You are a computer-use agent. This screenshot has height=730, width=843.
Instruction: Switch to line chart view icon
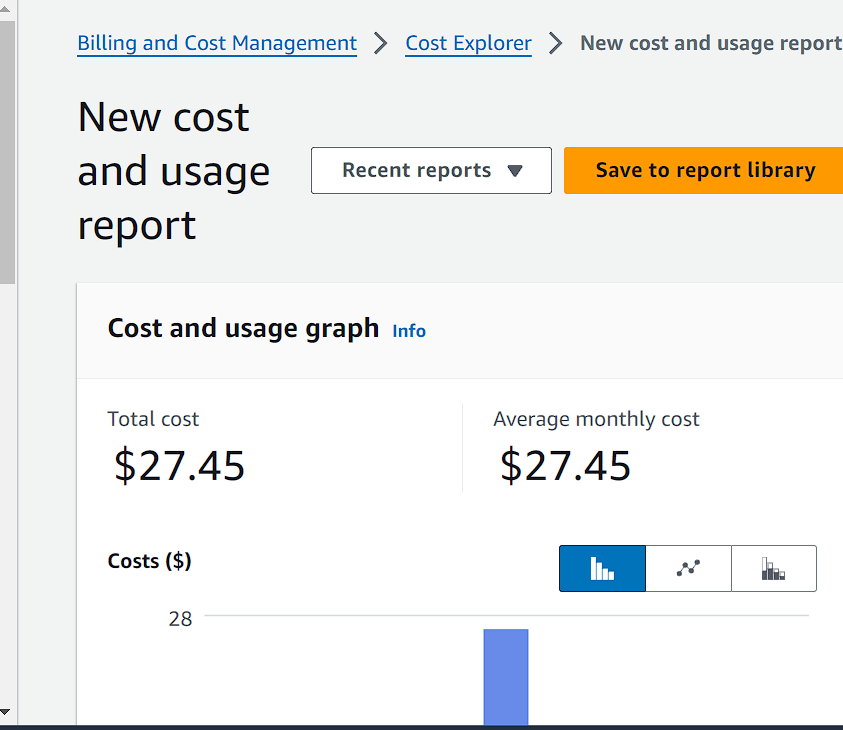coord(688,568)
